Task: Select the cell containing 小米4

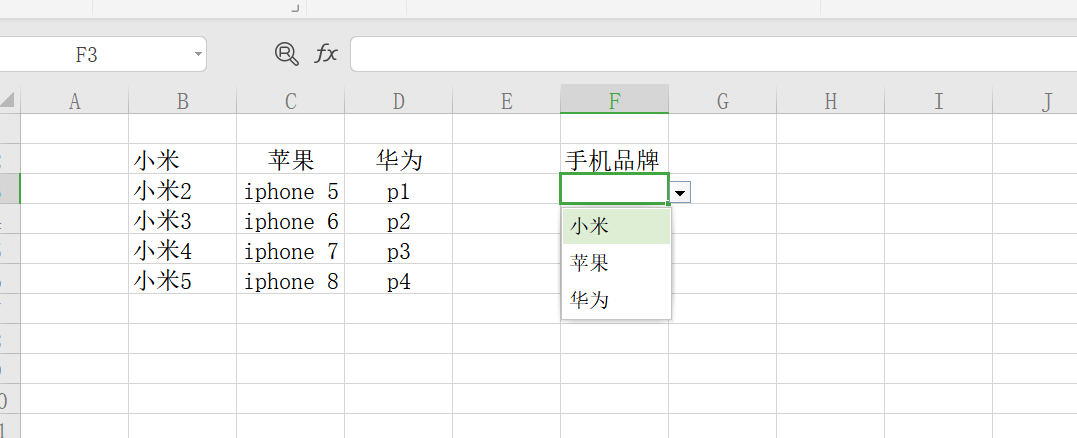Action: tap(182, 250)
